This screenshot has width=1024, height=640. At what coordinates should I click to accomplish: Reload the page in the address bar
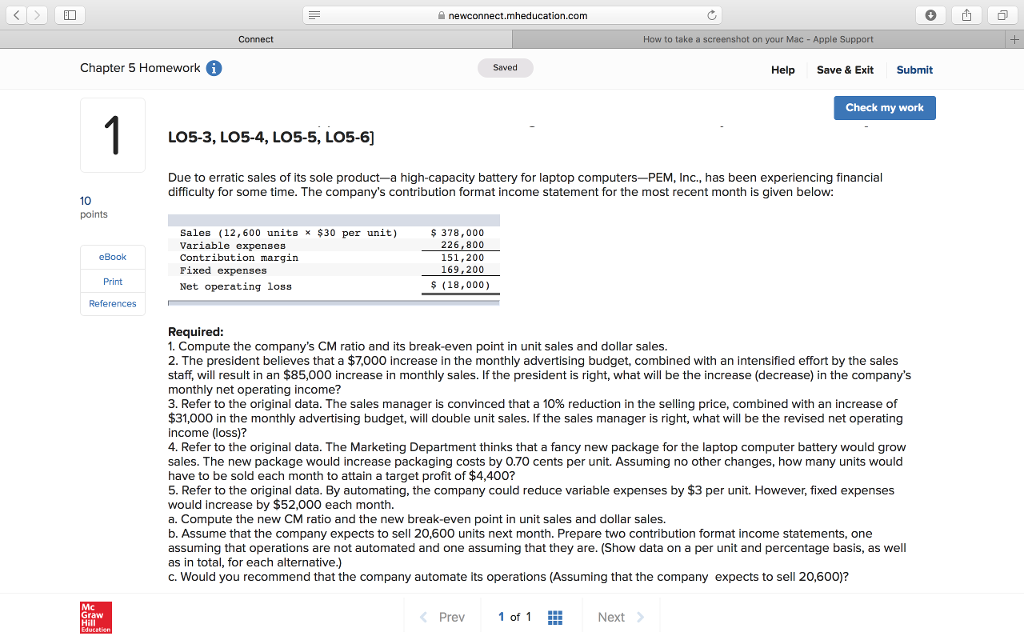[x=711, y=15]
